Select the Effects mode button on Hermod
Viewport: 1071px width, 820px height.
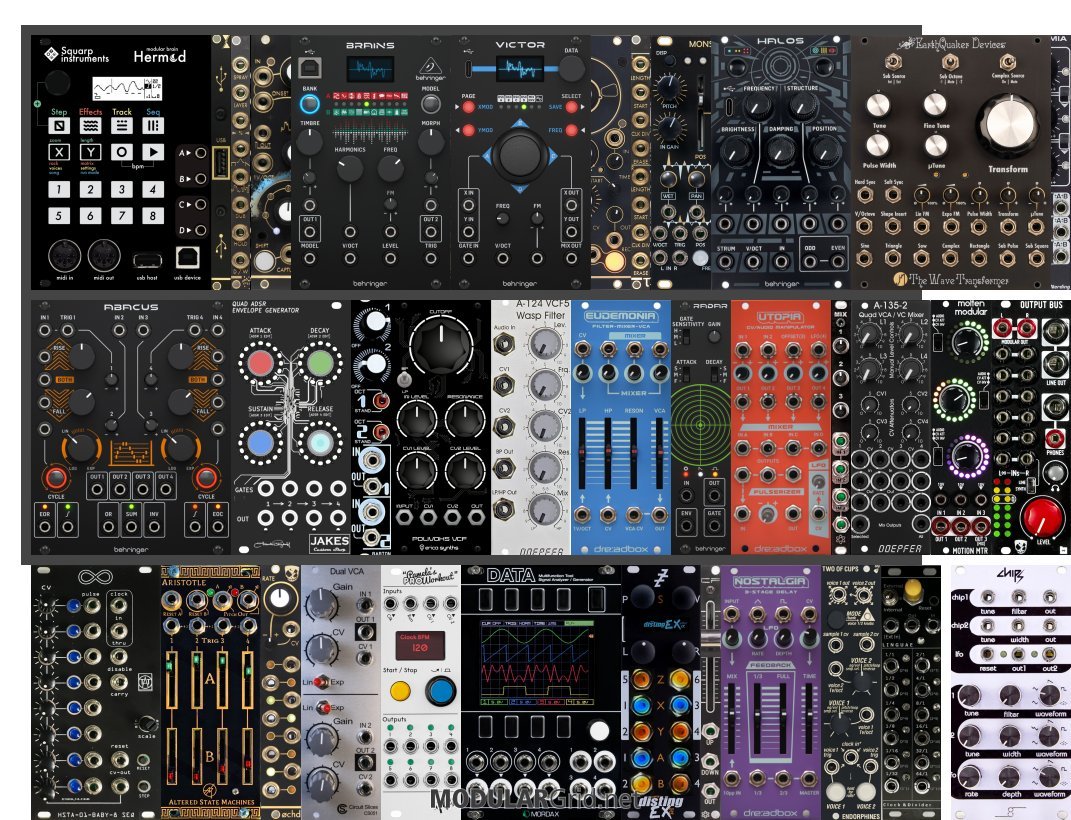[90, 125]
